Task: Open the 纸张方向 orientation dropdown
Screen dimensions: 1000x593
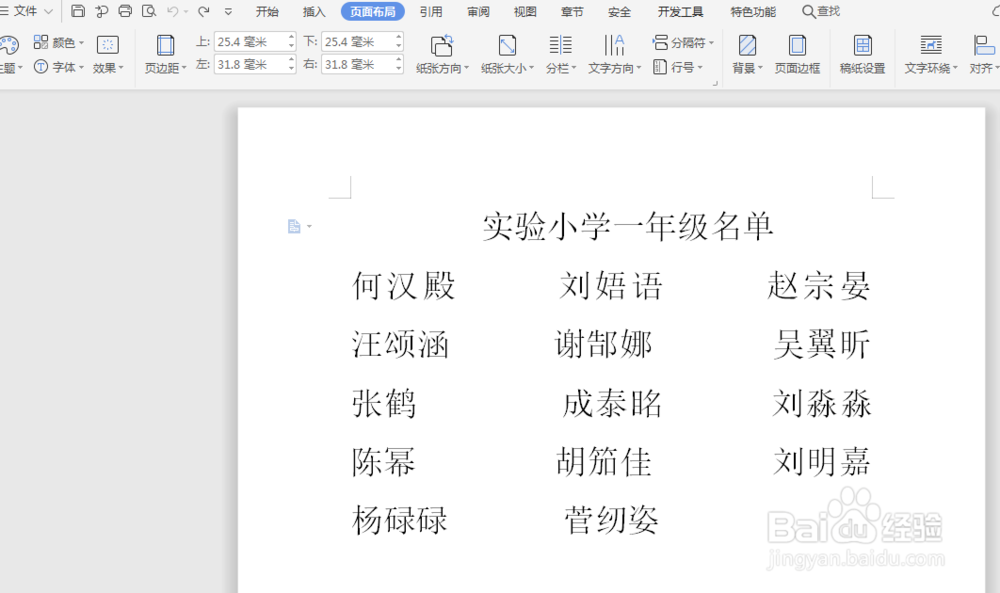Action: click(x=442, y=54)
